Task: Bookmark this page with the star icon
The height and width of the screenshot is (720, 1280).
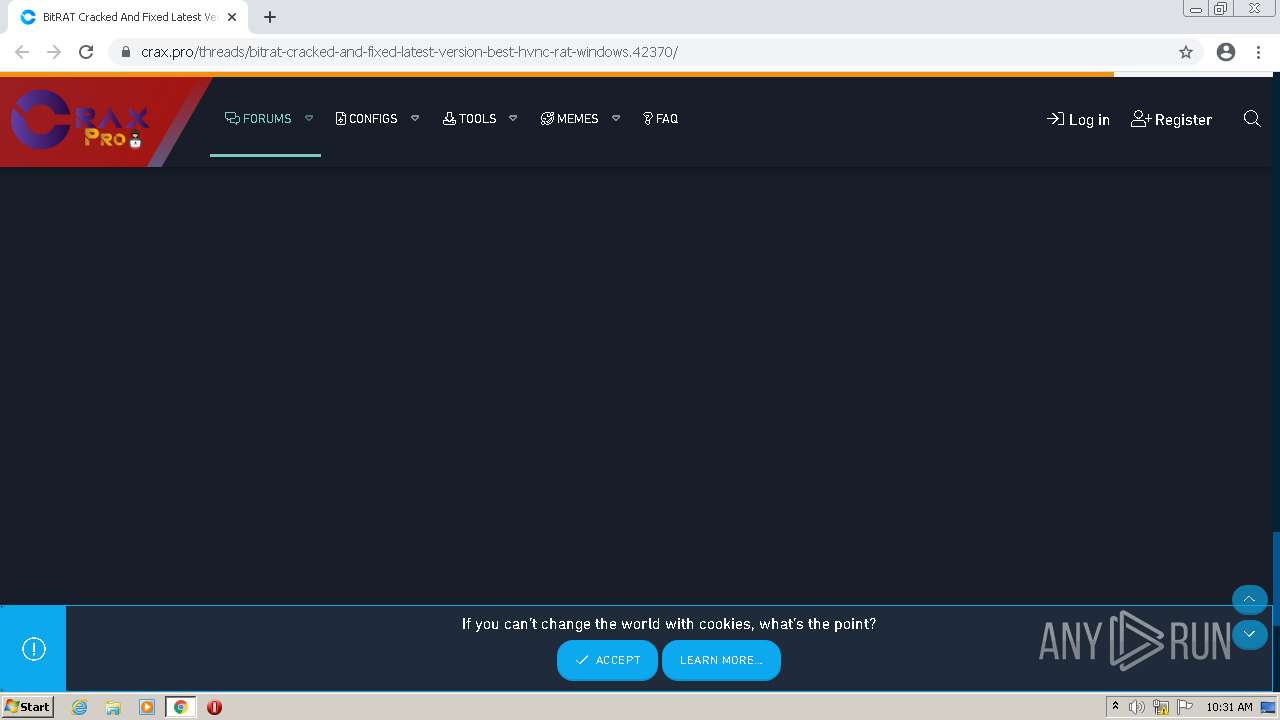Action: (1186, 52)
